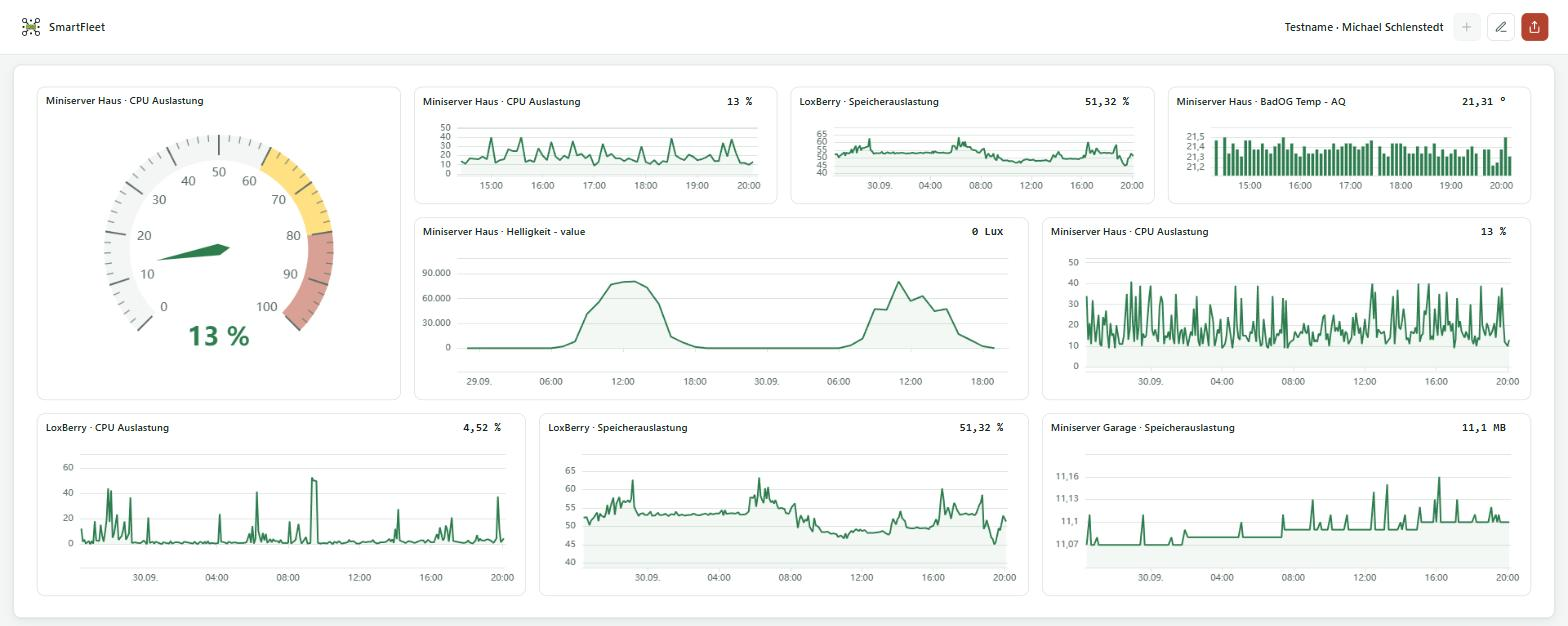Screen dimensions: 1568x626
Task: Click the top-row LoxBerry · Speicherauslastung title
Action: point(869,102)
